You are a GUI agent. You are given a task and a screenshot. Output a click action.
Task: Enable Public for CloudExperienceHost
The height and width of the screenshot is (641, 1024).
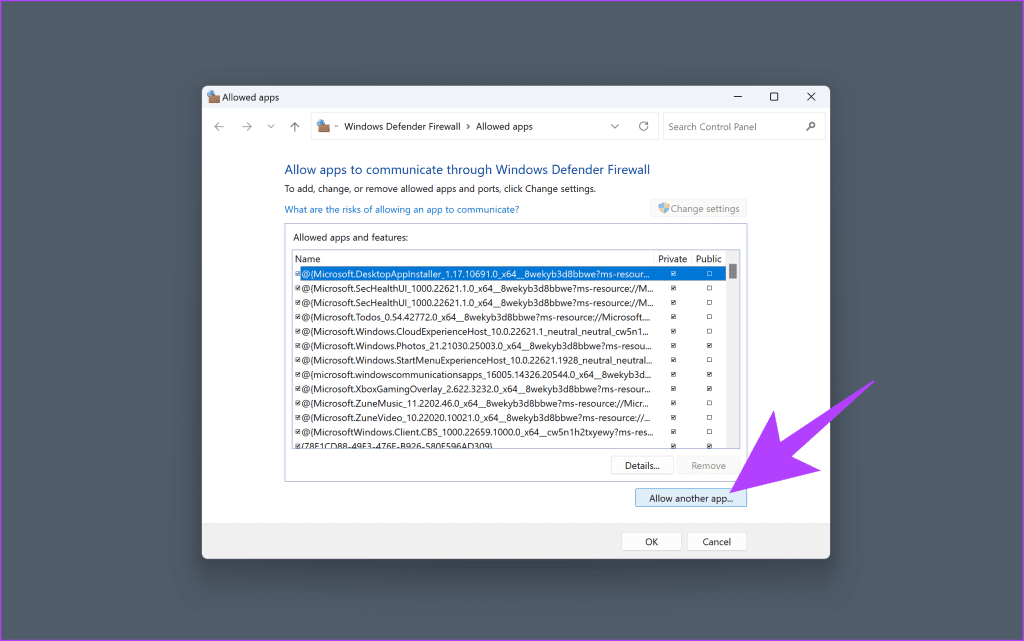pyautogui.click(x=709, y=332)
